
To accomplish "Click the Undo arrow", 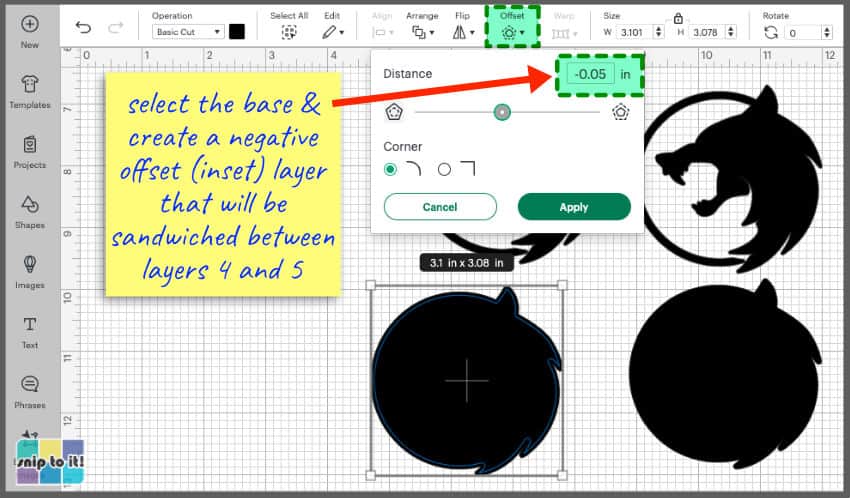I will 83,27.
